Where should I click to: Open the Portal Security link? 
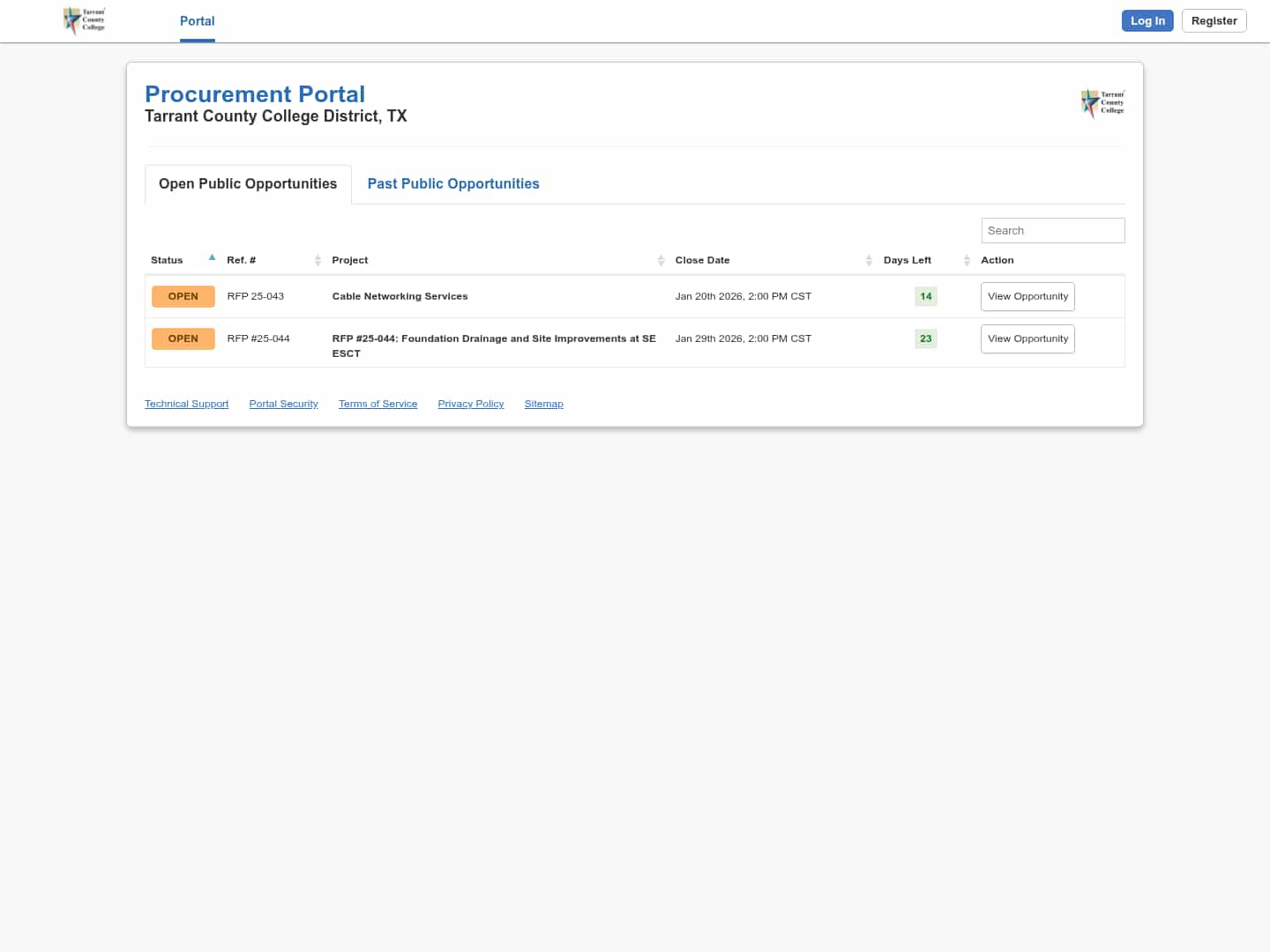[283, 404]
